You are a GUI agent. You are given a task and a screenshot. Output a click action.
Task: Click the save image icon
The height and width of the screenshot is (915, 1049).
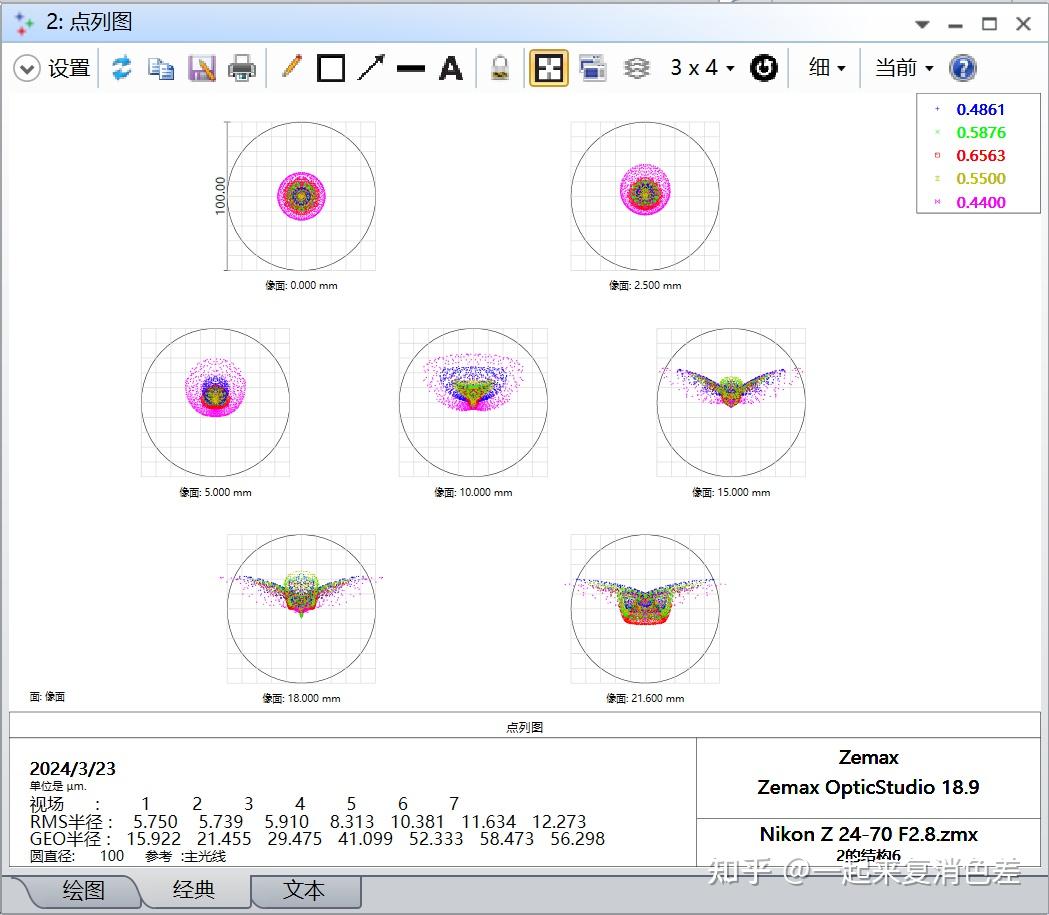click(201, 68)
